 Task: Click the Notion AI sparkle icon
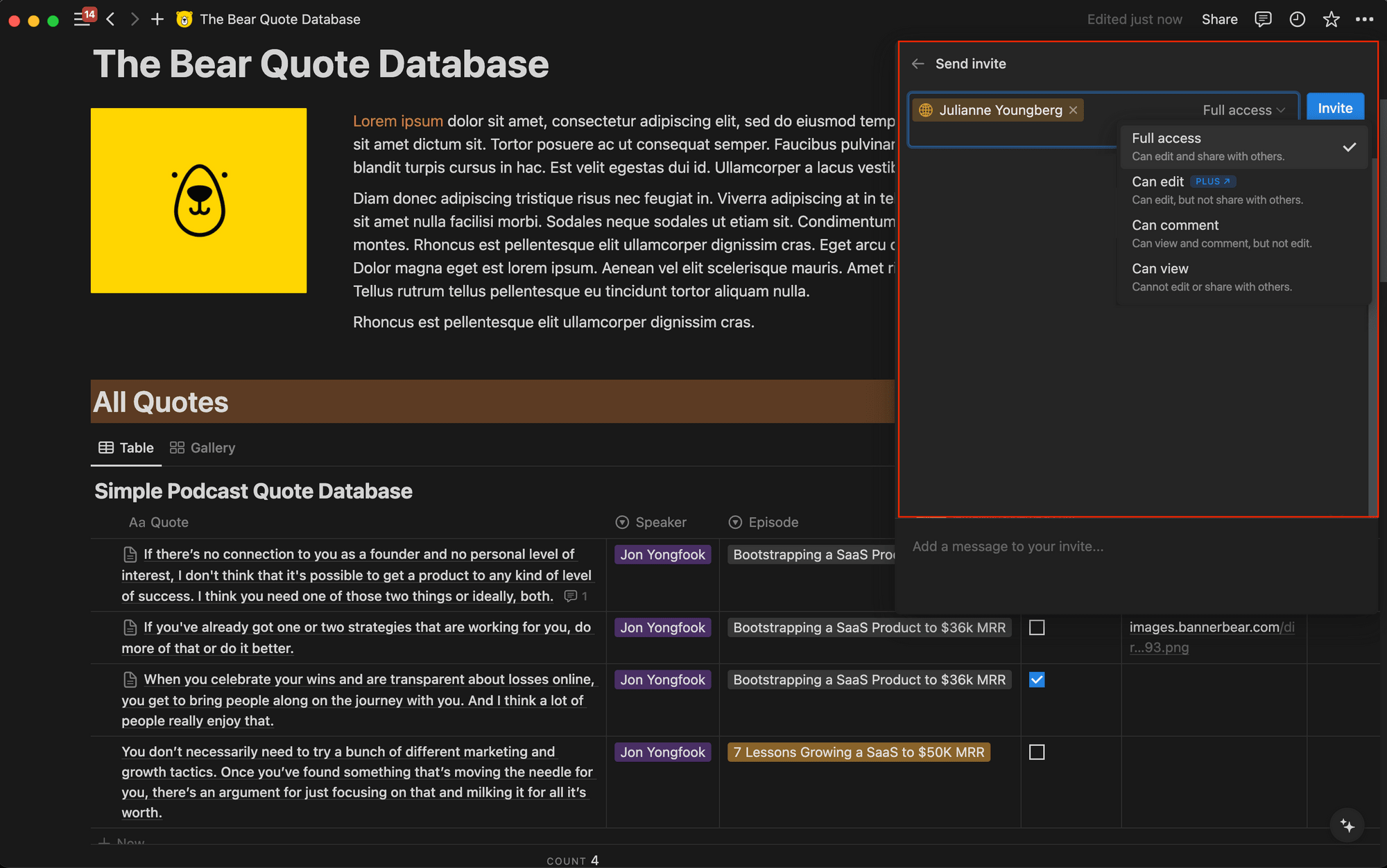pos(1347,825)
